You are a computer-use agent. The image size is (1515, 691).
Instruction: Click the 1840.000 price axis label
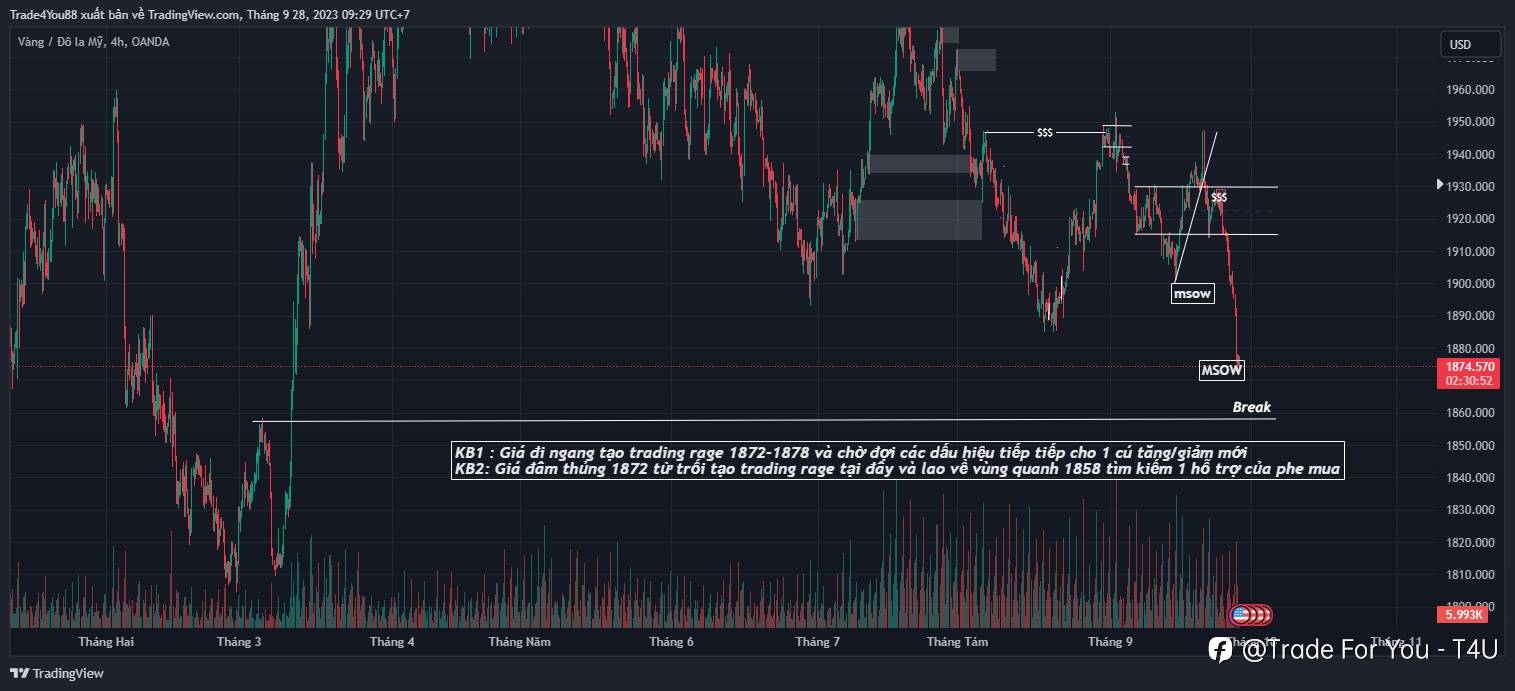point(1469,477)
